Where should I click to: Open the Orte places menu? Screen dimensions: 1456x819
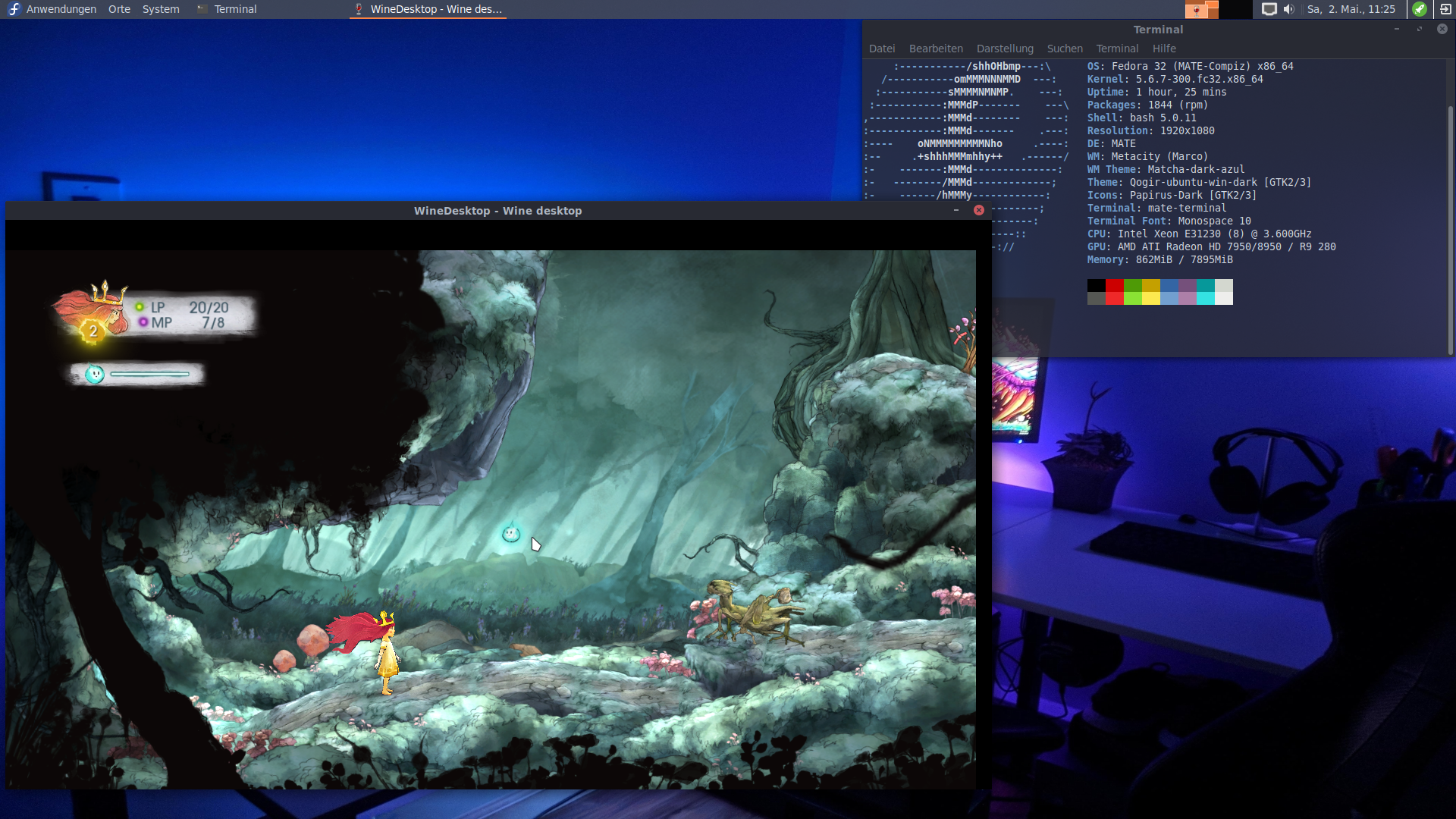click(119, 9)
